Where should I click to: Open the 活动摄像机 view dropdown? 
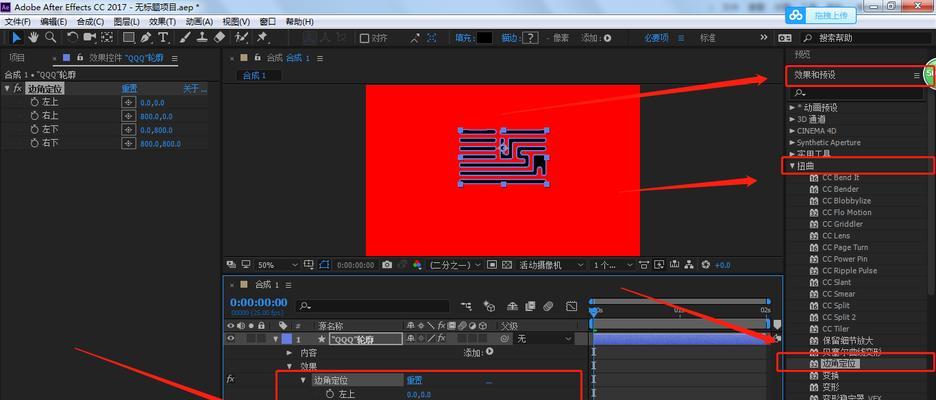pyautogui.click(x=552, y=265)
